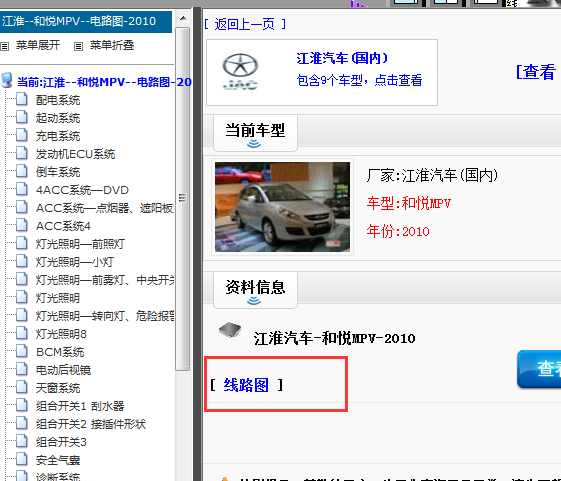Screen dimensions: 561x481
Task: Click the 菜单展开 expand-menu icon
Action: (x=4, y=46)
